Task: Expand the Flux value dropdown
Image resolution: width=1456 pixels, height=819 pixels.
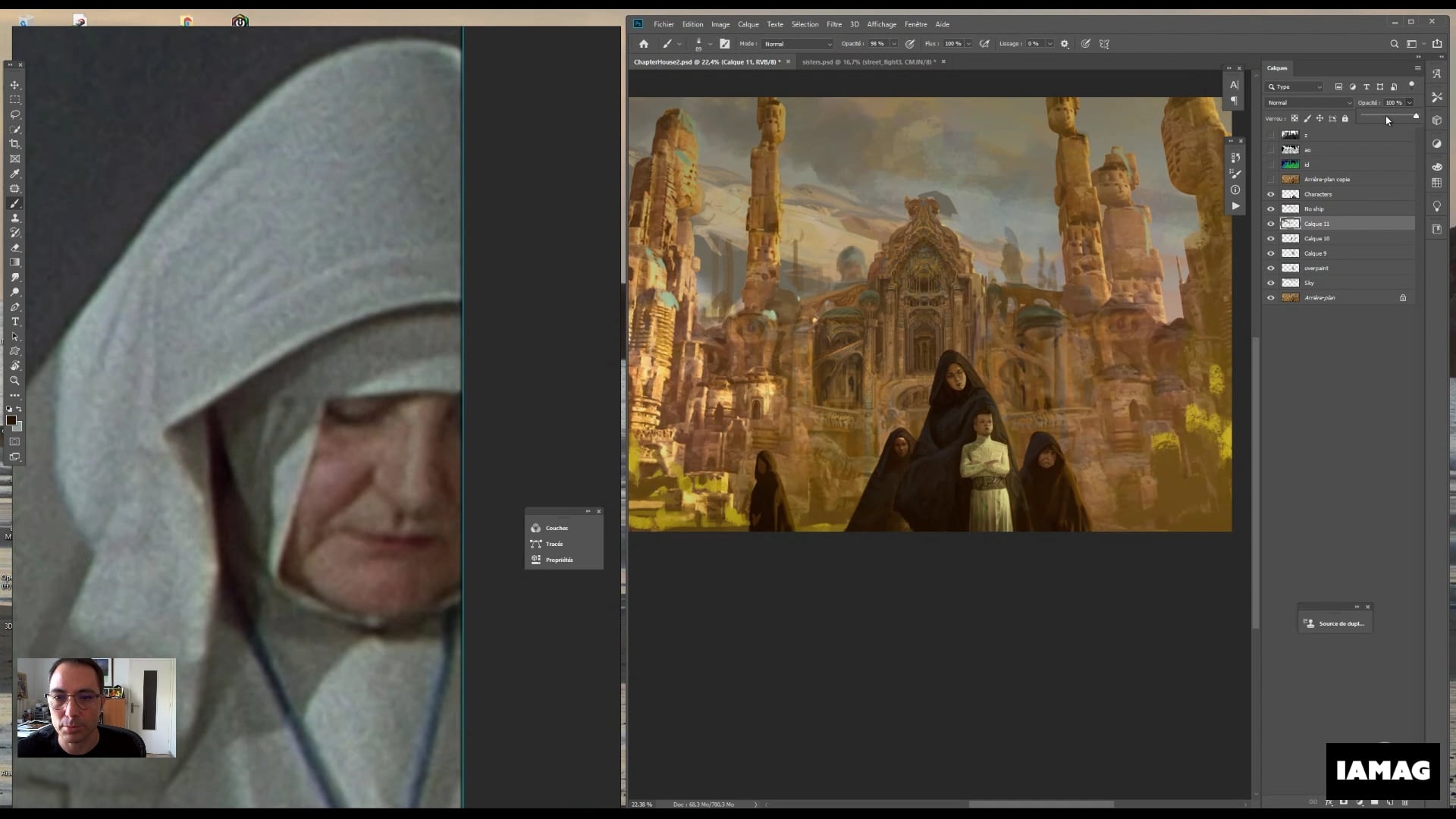Action: 969,43
